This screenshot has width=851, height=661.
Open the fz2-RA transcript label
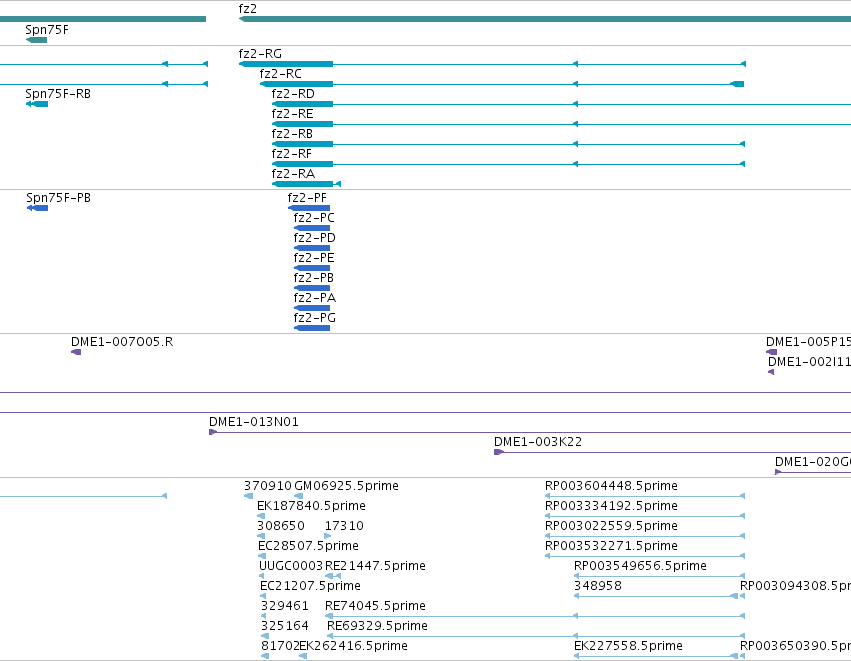[x=293, y=174]
